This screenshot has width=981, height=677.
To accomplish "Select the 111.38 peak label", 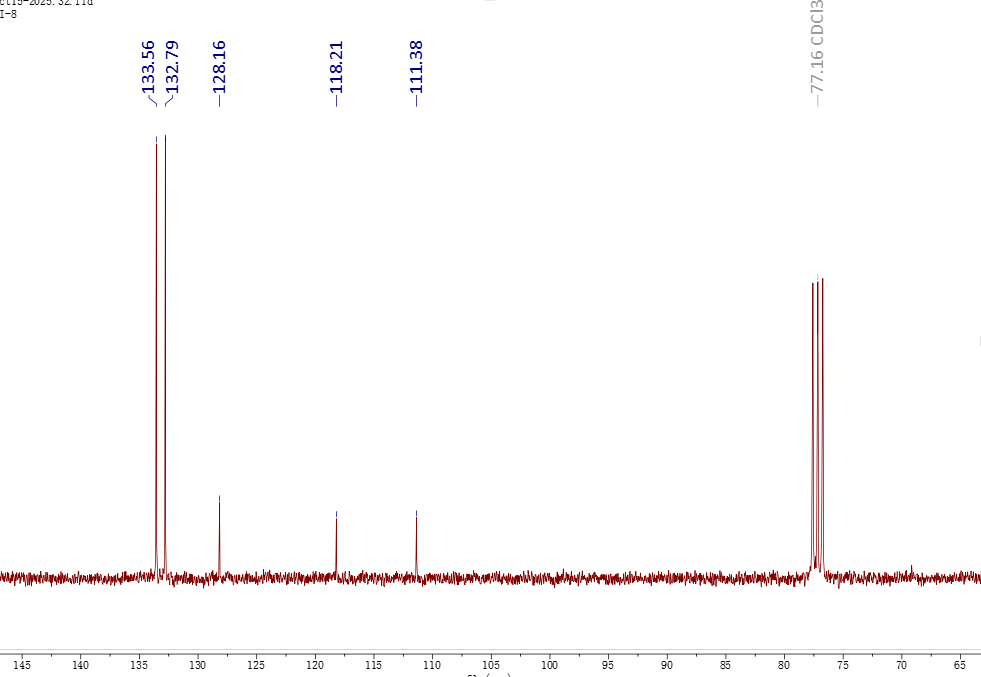I will pos(417,66).
